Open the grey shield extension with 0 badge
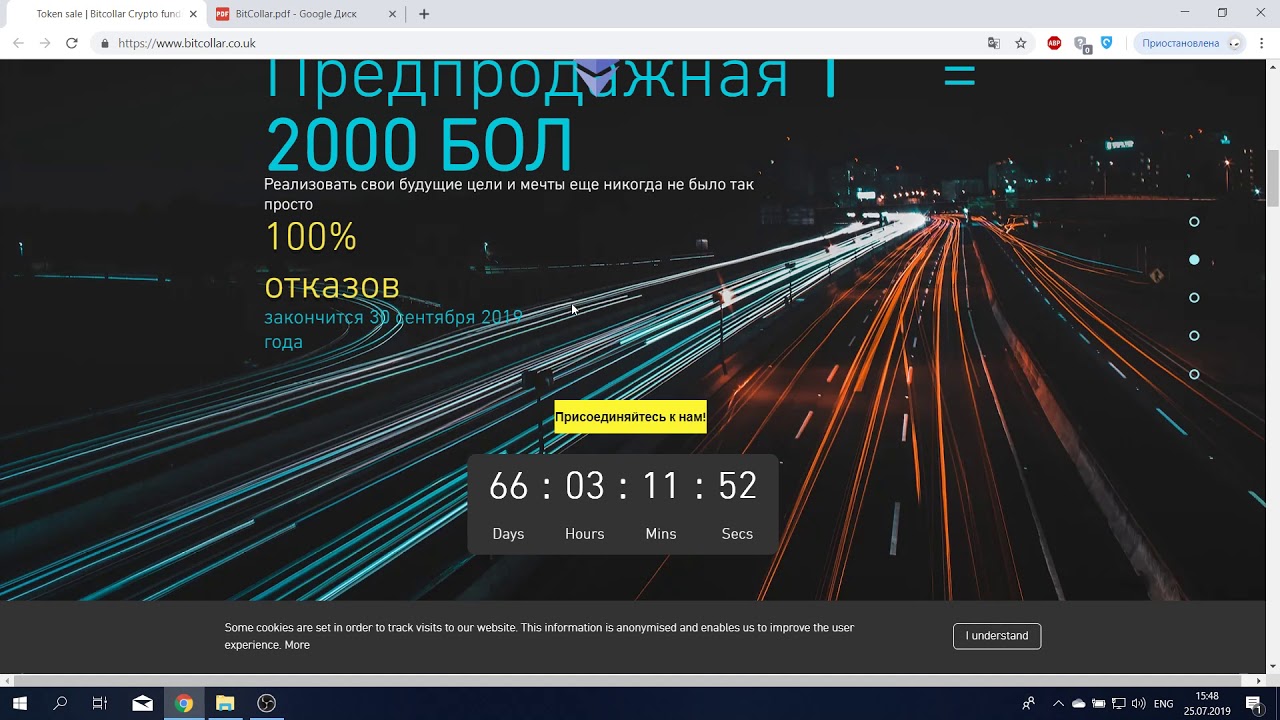The width and height of the screenshot is (1280, 720). (x=1081, y=43)
